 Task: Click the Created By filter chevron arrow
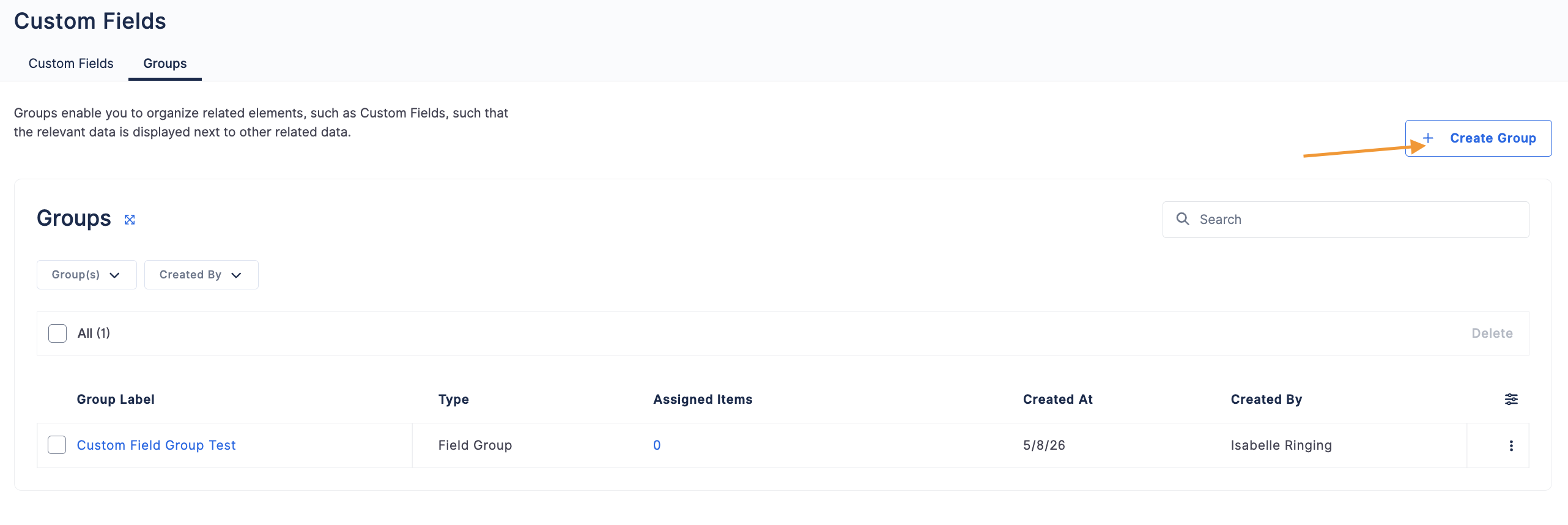tap(237, 275)
